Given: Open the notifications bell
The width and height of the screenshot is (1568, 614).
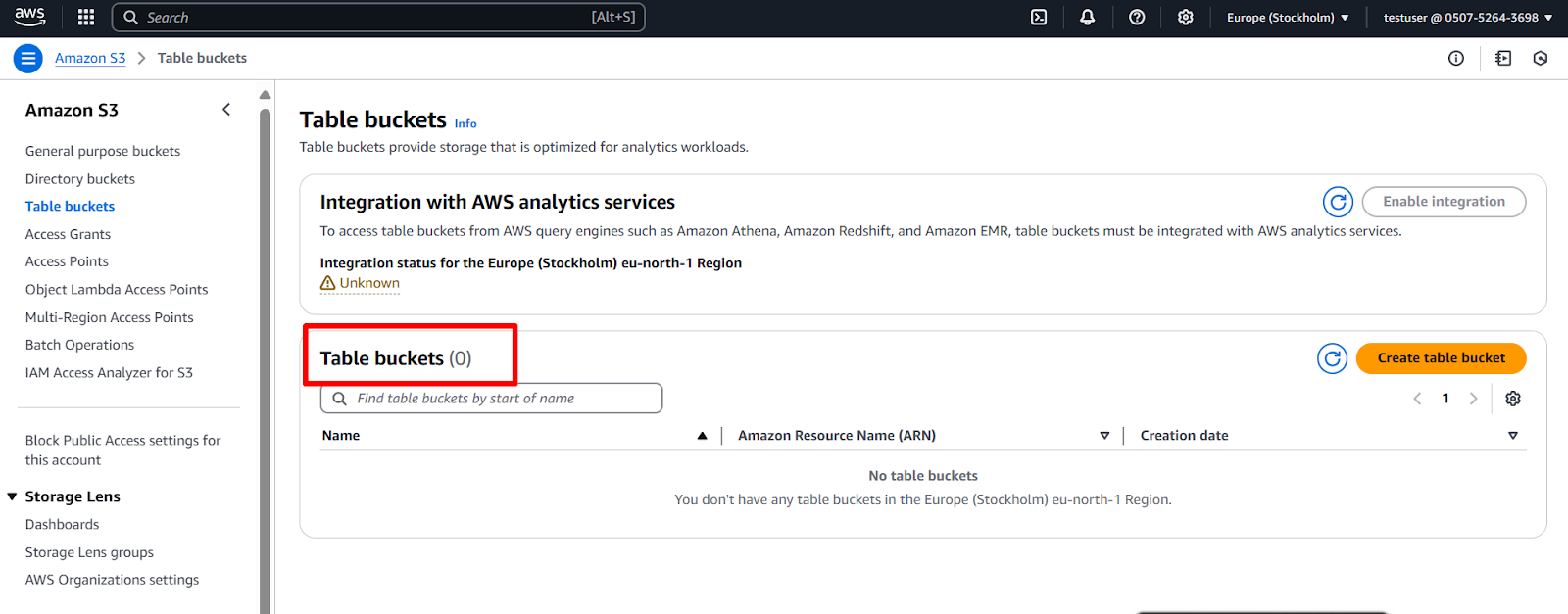Looking at the screenshot, I should pos(1088,17).
